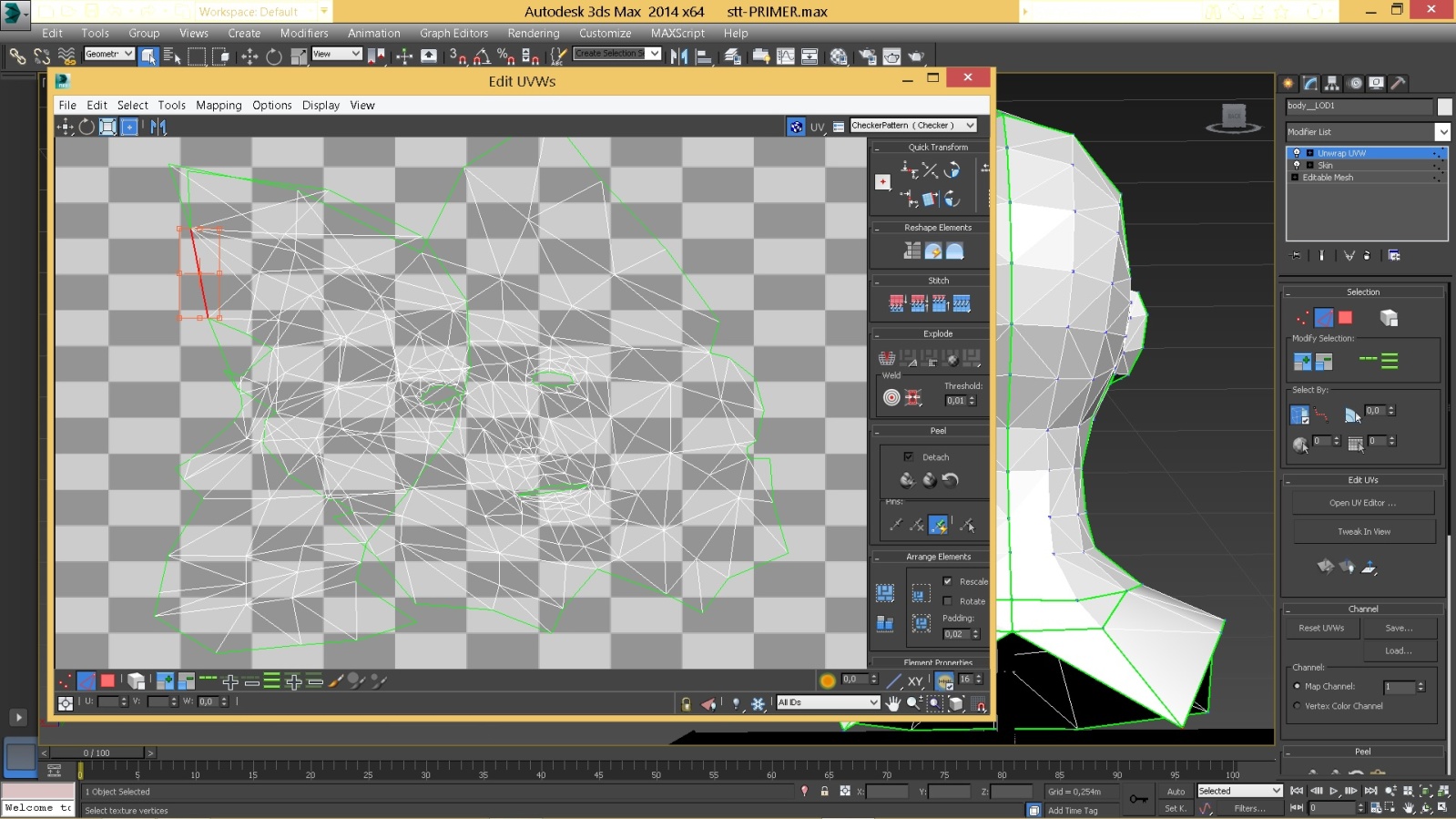Open the Display menu in Edit UVWs
This screenshot has width=1456, height=819.
(321, 106)
